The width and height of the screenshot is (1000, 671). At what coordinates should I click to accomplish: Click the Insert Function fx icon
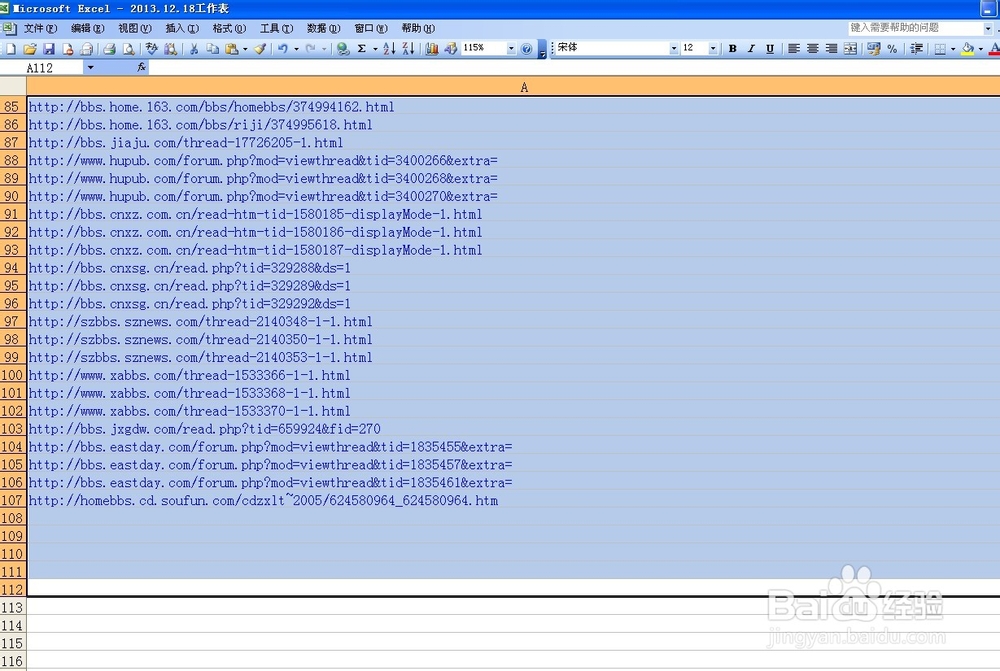tap(141, 67)
